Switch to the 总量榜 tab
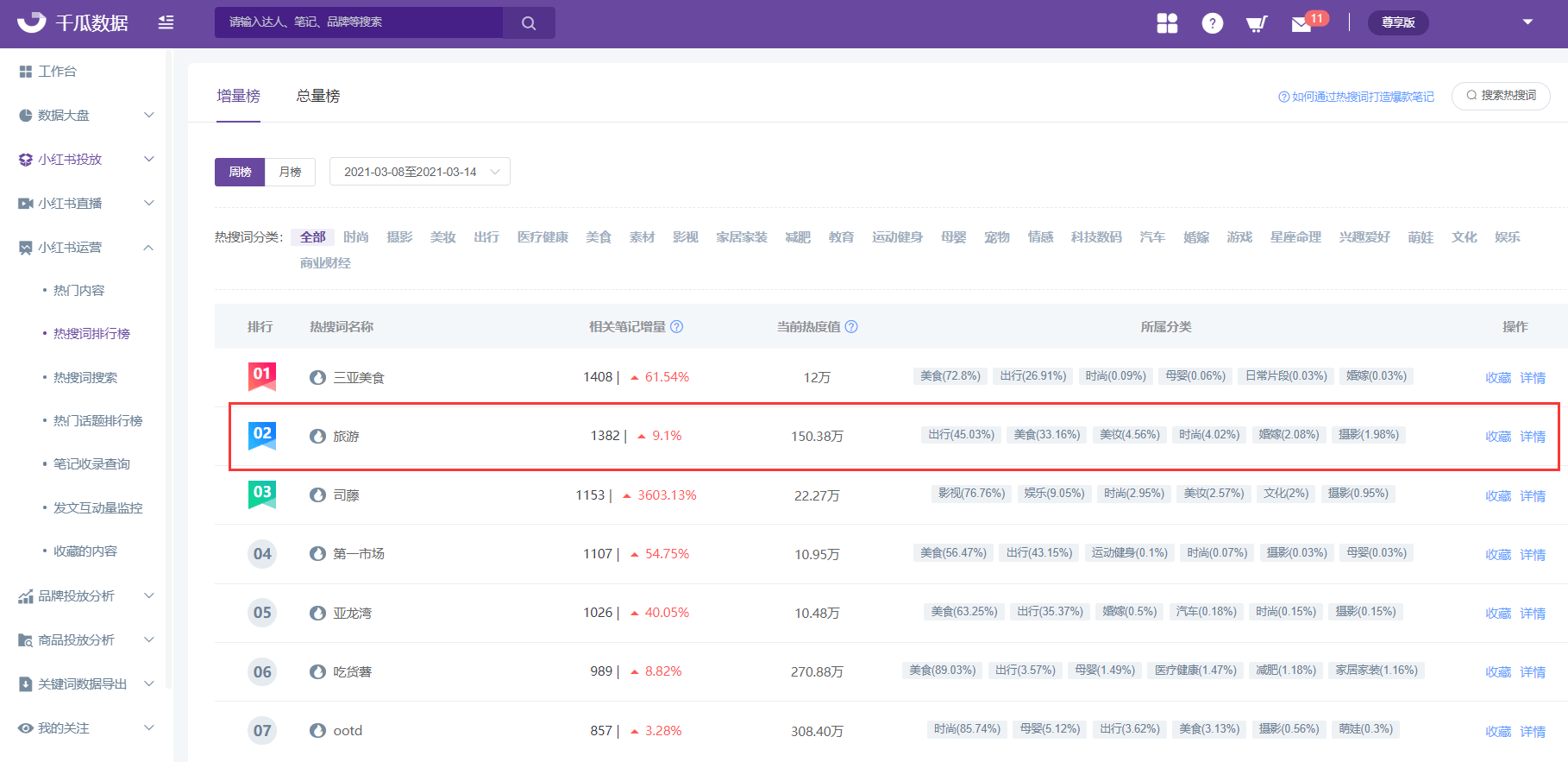1568x762 pixels. pyautogui.click(x=318, y=96)
